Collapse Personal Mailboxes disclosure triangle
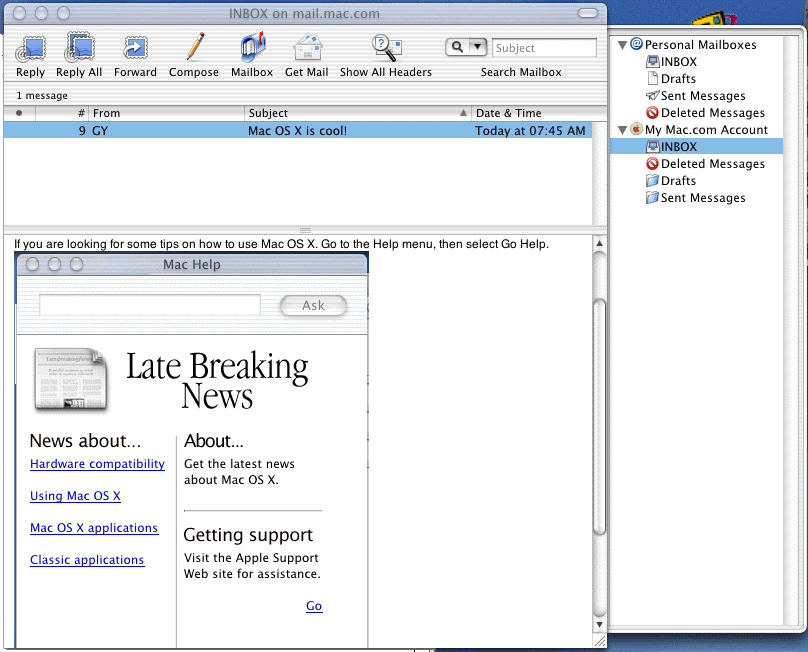This screenshot has width=808, height=652. click(622, 45)
